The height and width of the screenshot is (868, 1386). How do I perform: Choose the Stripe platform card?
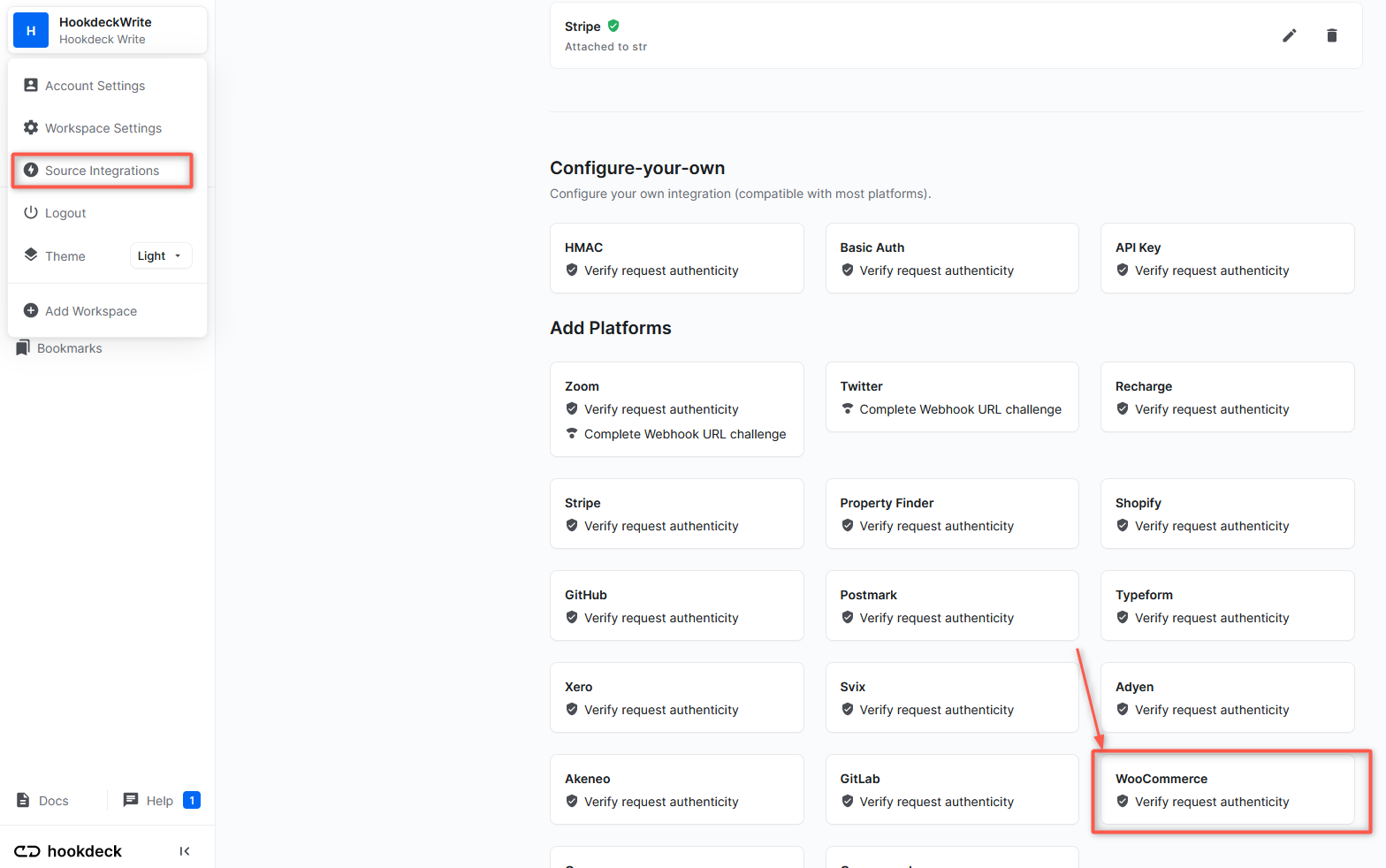coord(677,514)
